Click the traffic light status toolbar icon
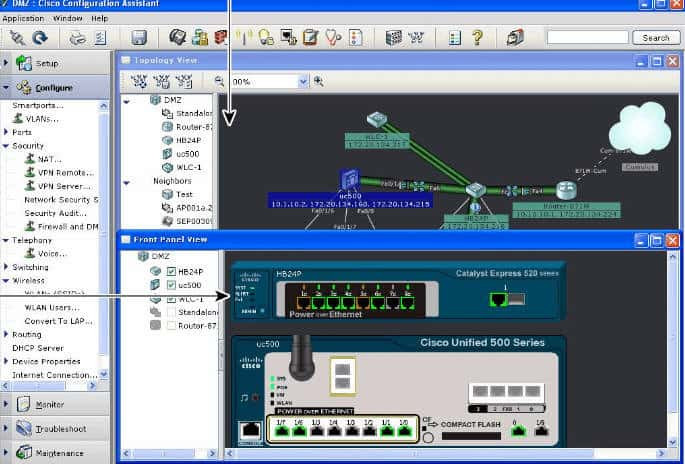 [x=356, y=38]
